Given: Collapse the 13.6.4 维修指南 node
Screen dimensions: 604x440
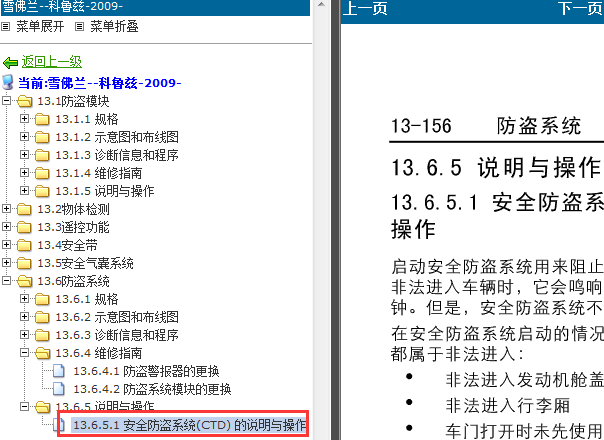Looking at the screenshot, I should tap(24, 353).
